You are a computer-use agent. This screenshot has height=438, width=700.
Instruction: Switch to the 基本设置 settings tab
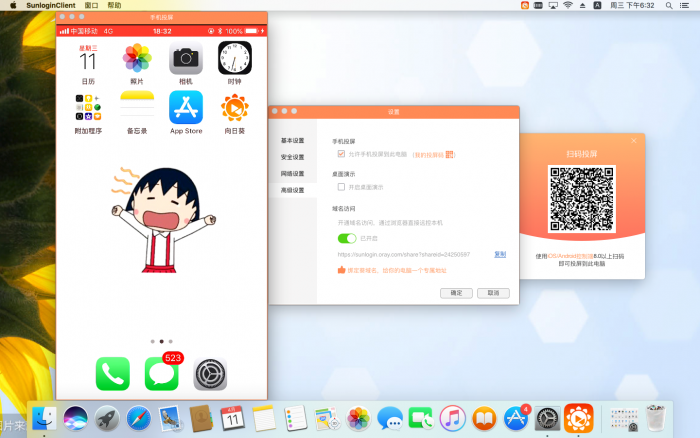[x=292, y=141]
